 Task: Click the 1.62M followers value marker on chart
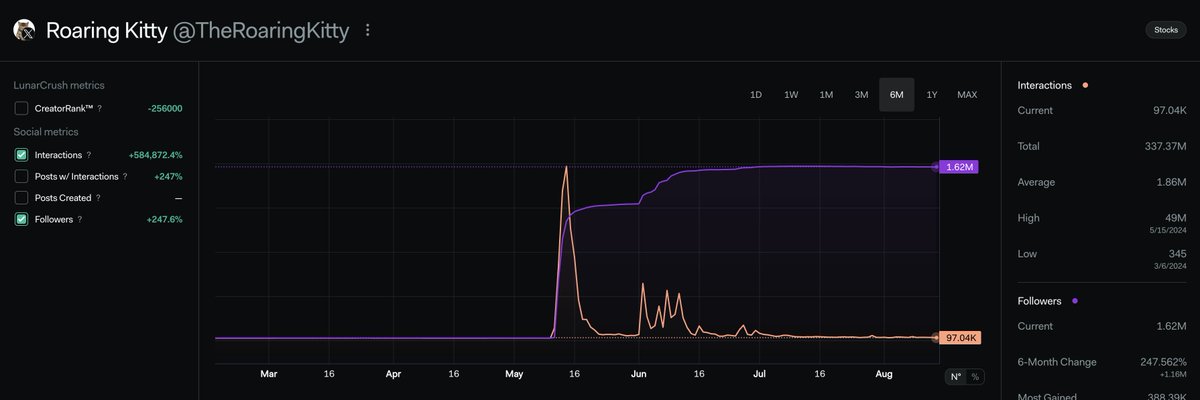957,167
